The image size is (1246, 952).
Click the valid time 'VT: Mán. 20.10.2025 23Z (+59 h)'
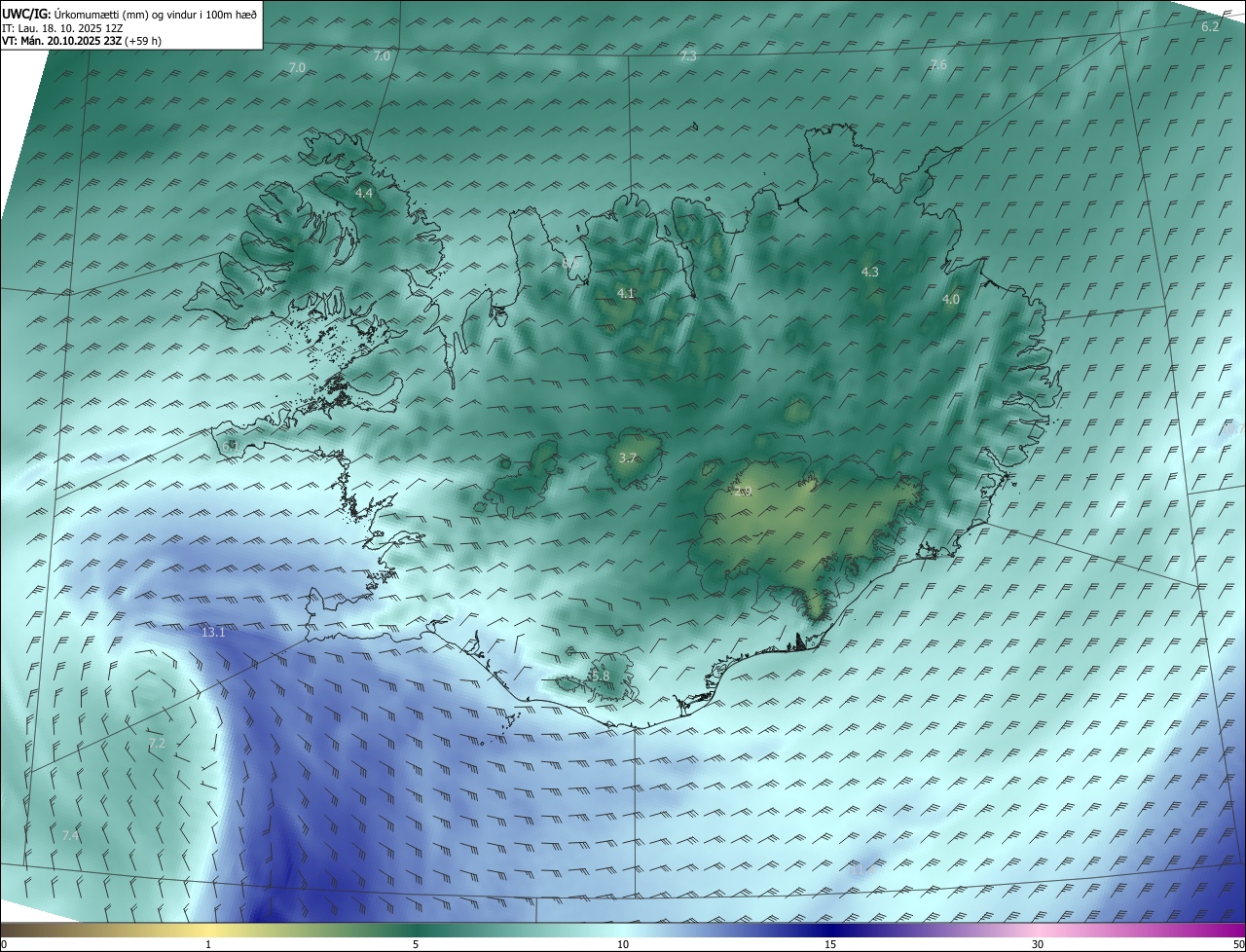(x=82, y=41)
